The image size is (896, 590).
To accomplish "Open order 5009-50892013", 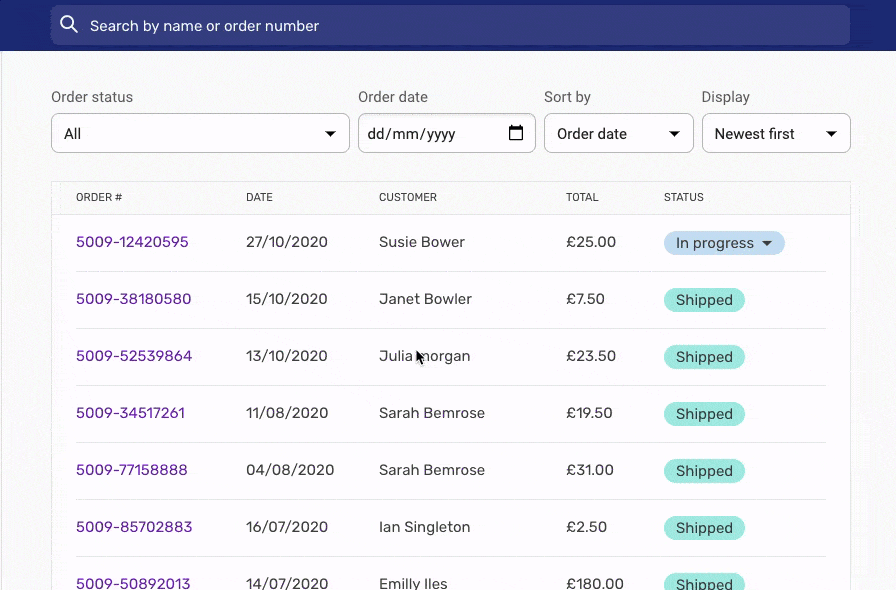I will tap(133, 582).
